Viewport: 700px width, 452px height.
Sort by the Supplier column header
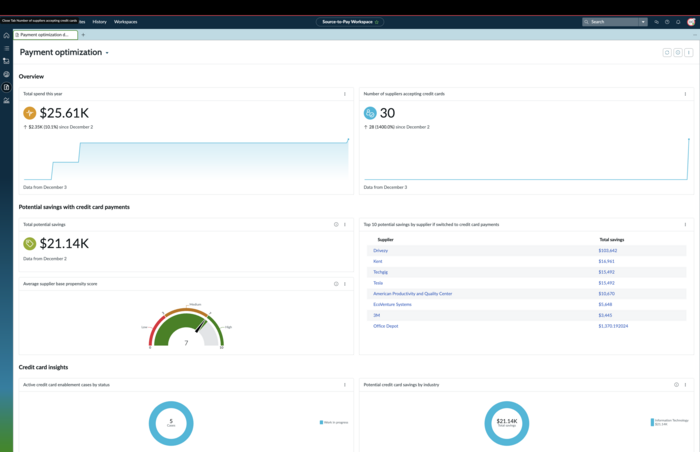pos(385,240)
